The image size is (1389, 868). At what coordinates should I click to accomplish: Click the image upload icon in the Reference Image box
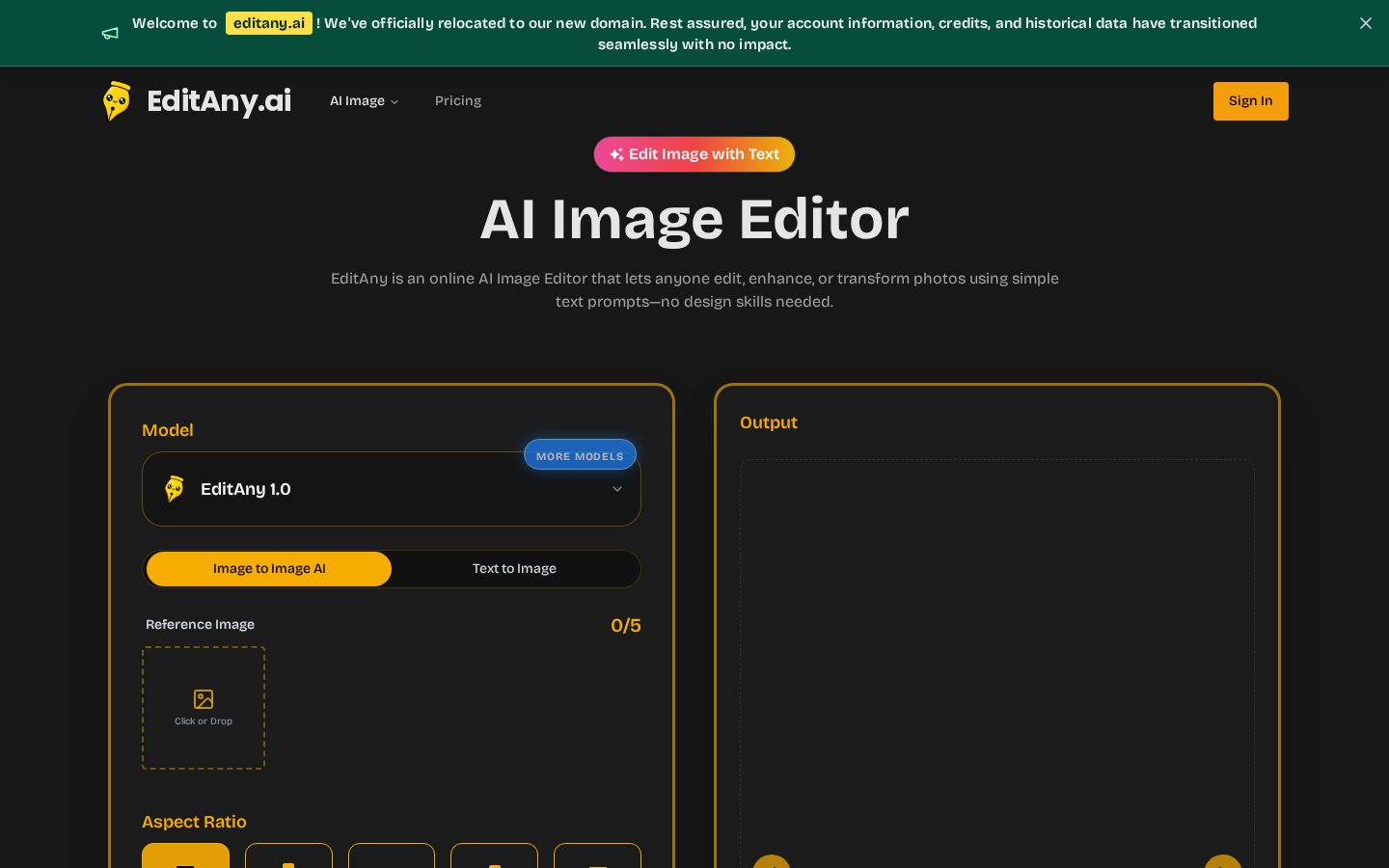pos(204,699)
